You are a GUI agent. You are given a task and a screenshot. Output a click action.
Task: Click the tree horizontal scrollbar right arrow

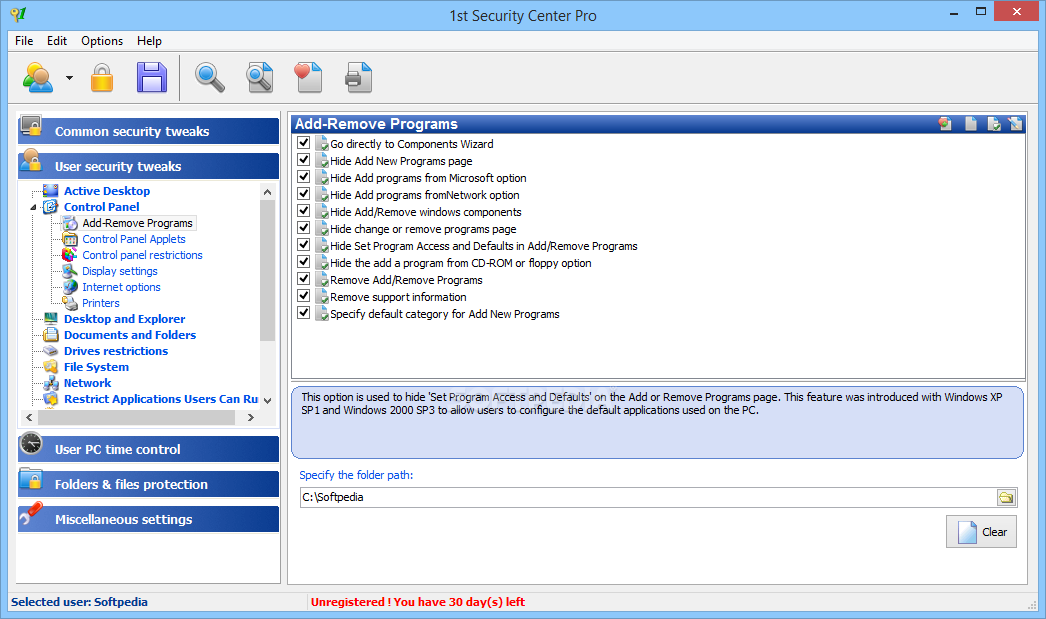(x=251, y=418)
